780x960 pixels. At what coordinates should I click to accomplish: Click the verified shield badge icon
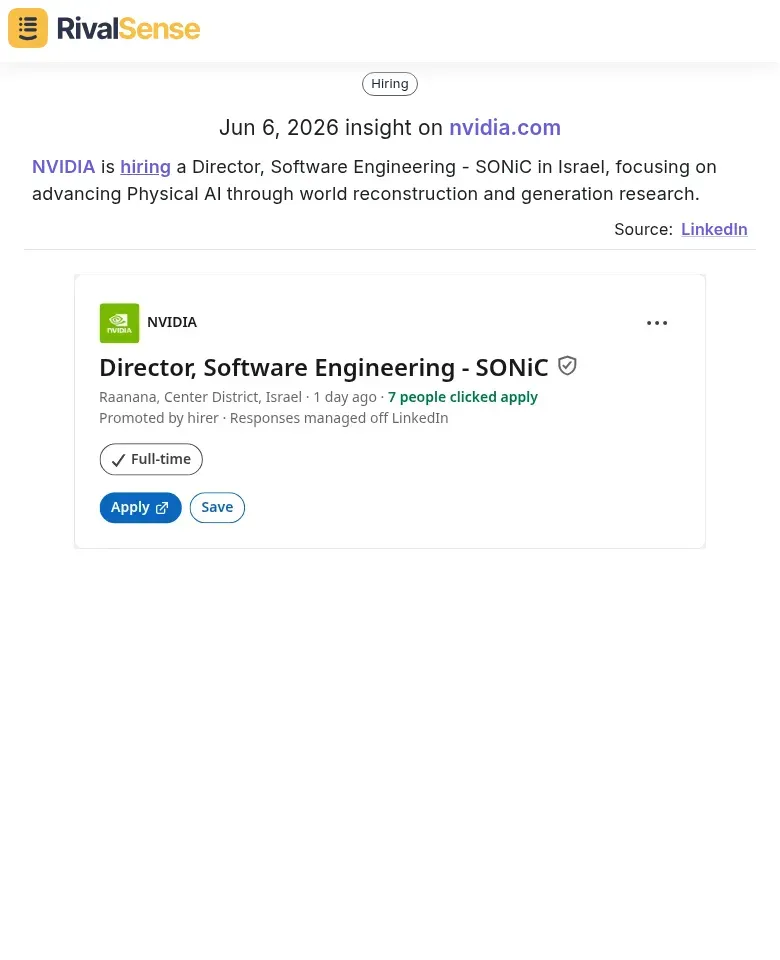(x=567, y=366)
